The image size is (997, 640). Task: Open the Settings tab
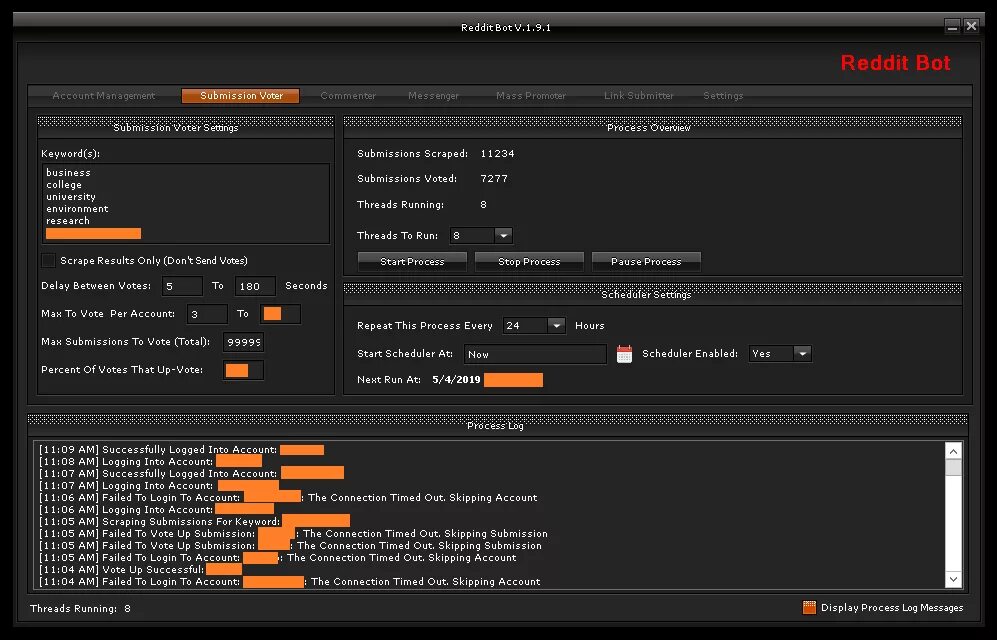point(723,95)
